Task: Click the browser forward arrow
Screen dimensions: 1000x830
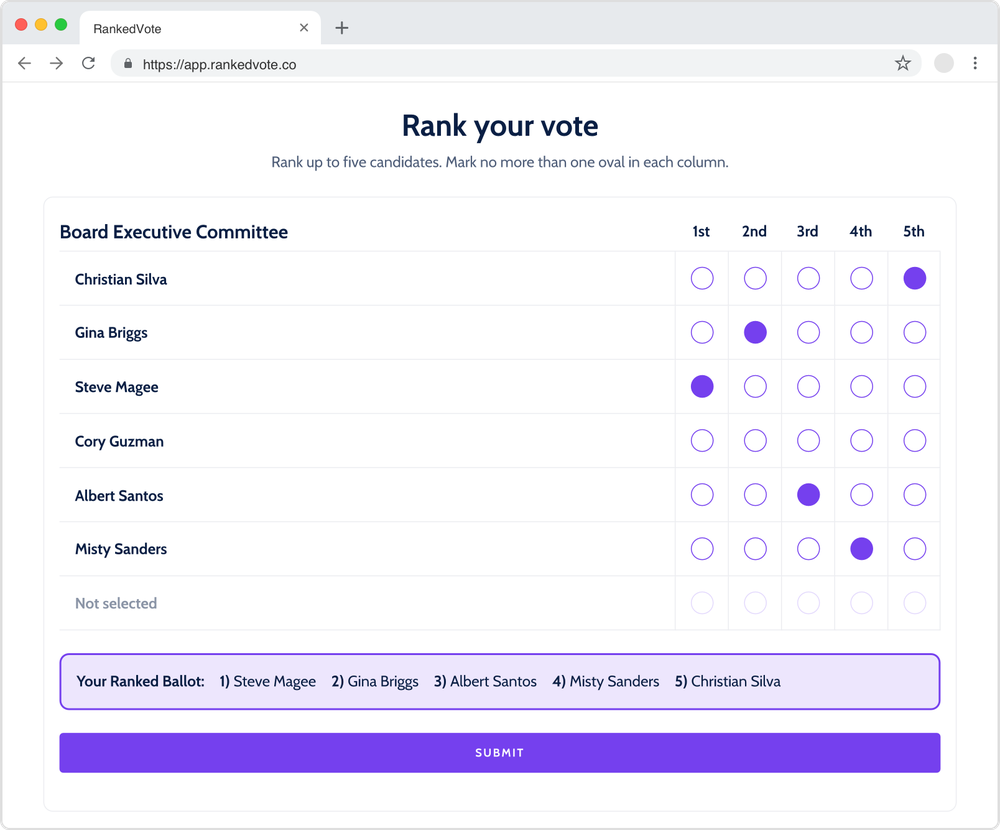Action: 57,64
